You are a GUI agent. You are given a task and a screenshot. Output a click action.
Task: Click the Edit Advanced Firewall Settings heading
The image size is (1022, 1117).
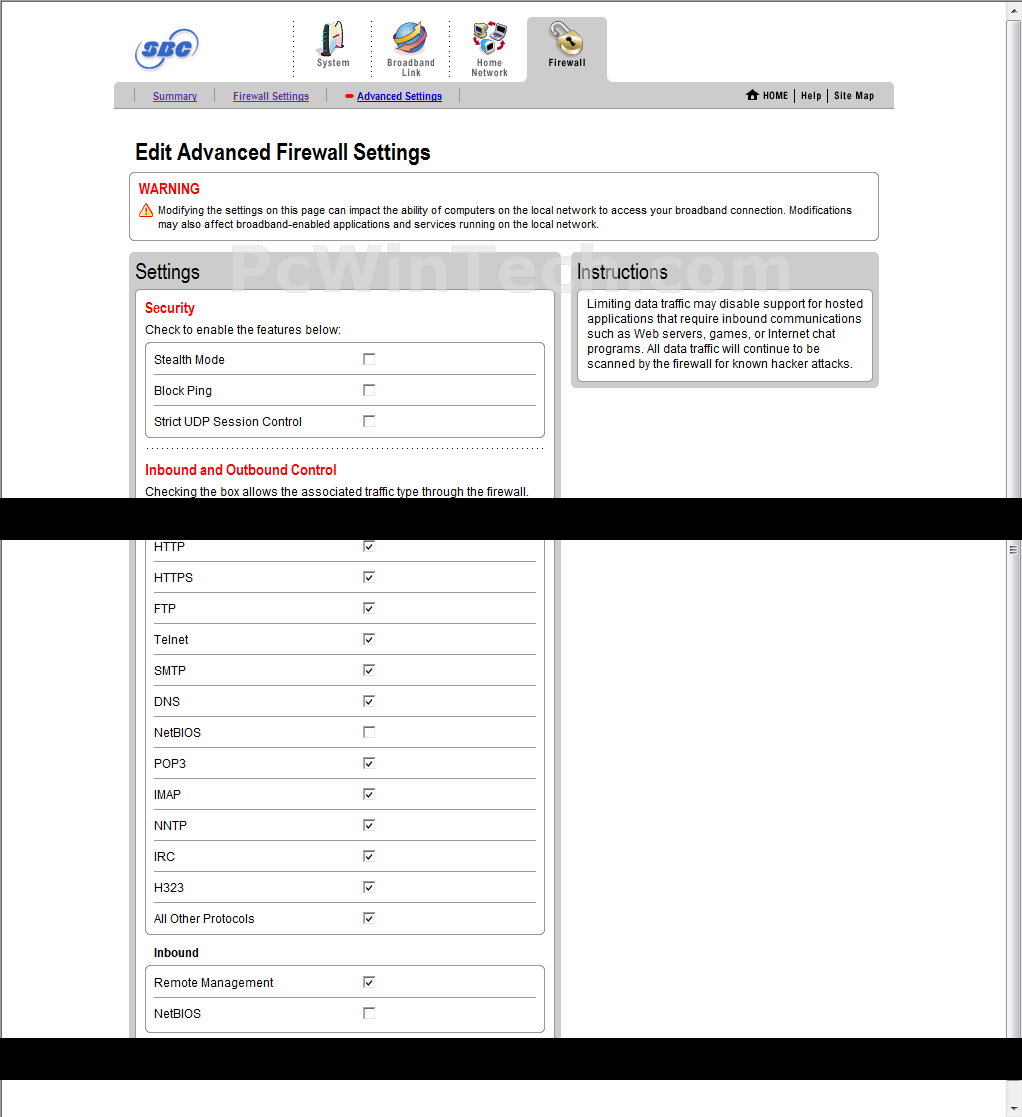point(283,152)
